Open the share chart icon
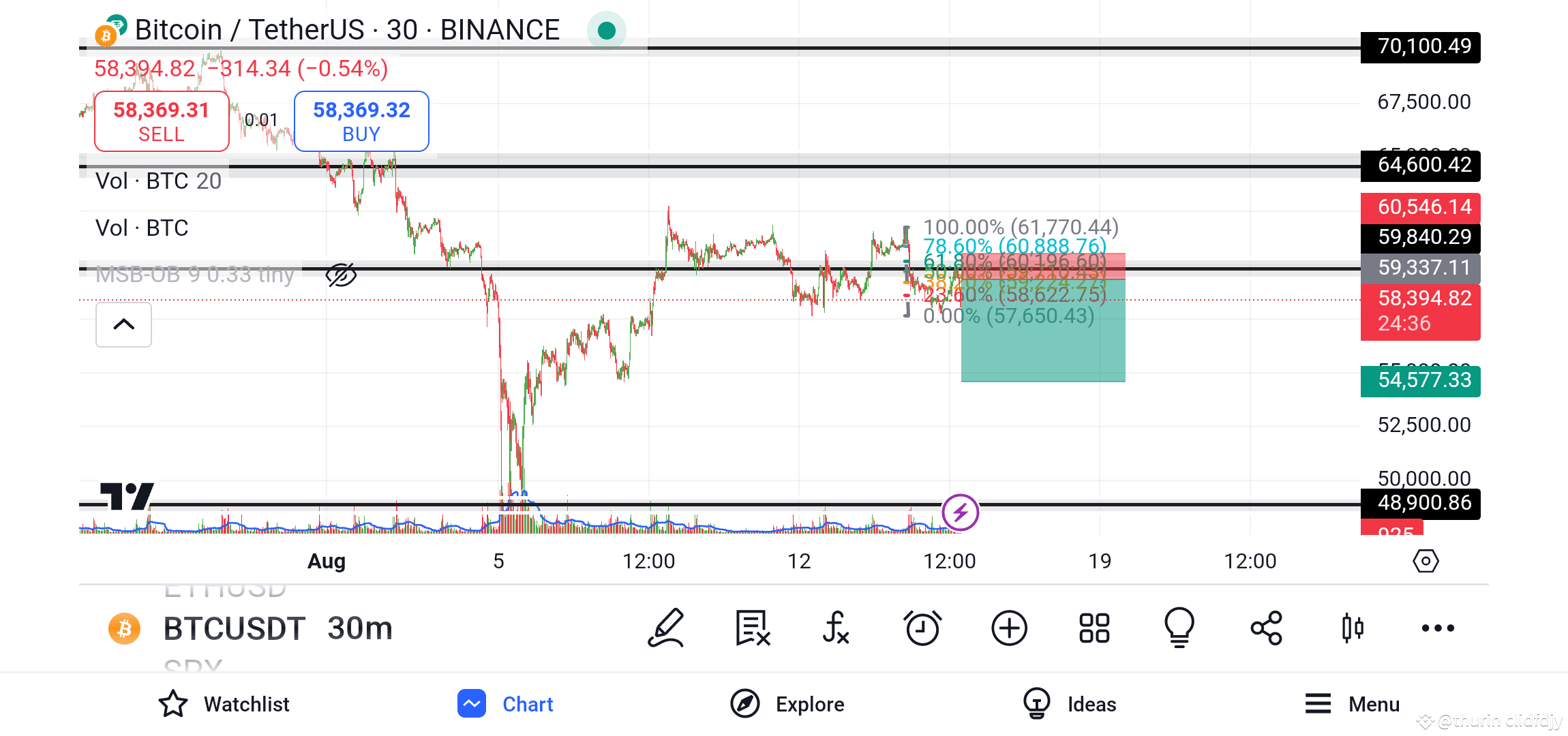This screenshot has width=1568, height=736. point(1265,628)
